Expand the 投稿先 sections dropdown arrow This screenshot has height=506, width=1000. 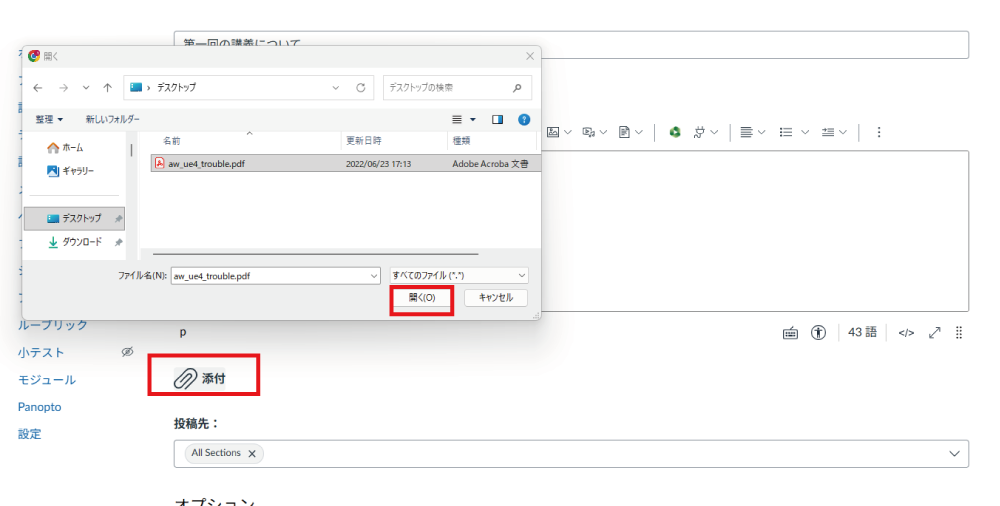953,454
